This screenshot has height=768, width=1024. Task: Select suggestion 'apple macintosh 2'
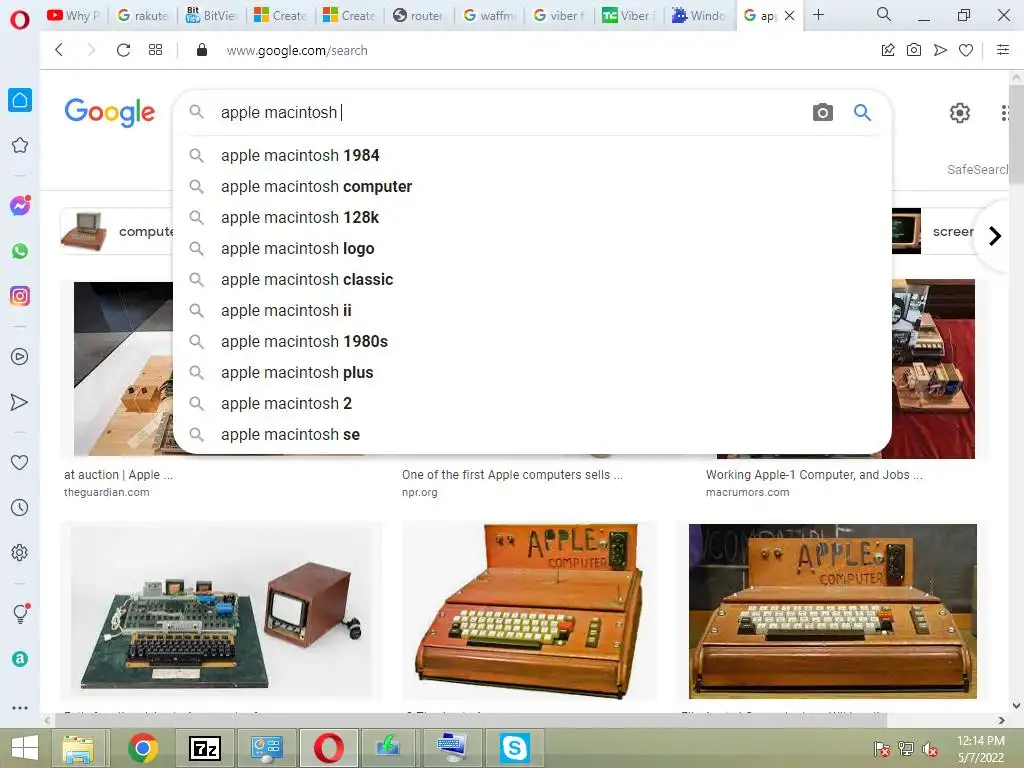click(x=532, y=404)
